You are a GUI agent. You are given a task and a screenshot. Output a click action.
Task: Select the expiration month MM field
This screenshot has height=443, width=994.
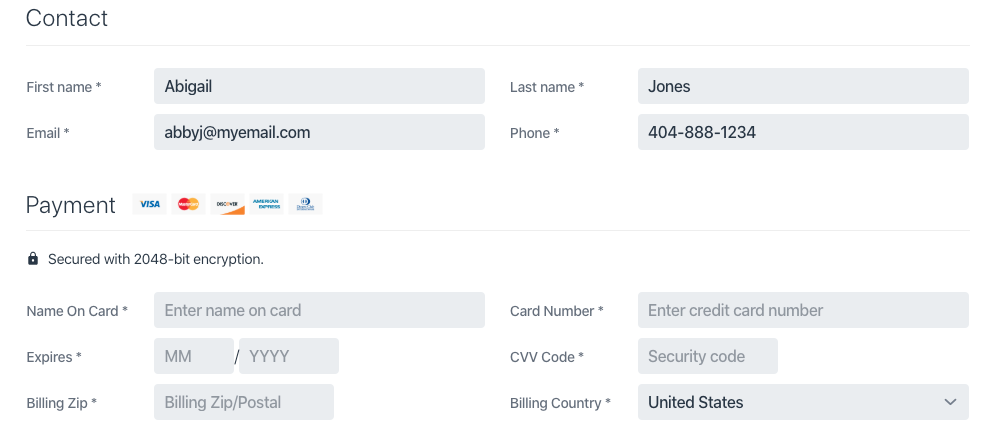[x=193, y=356]
